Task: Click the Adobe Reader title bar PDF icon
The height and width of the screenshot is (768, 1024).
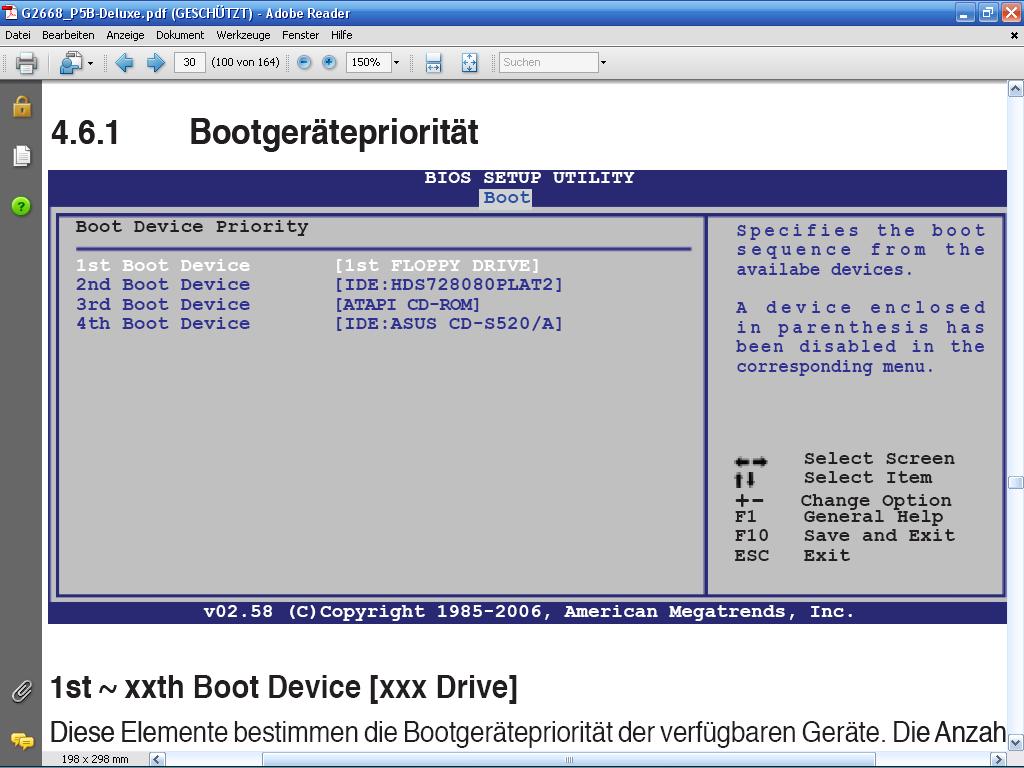Action: (10, 12)
